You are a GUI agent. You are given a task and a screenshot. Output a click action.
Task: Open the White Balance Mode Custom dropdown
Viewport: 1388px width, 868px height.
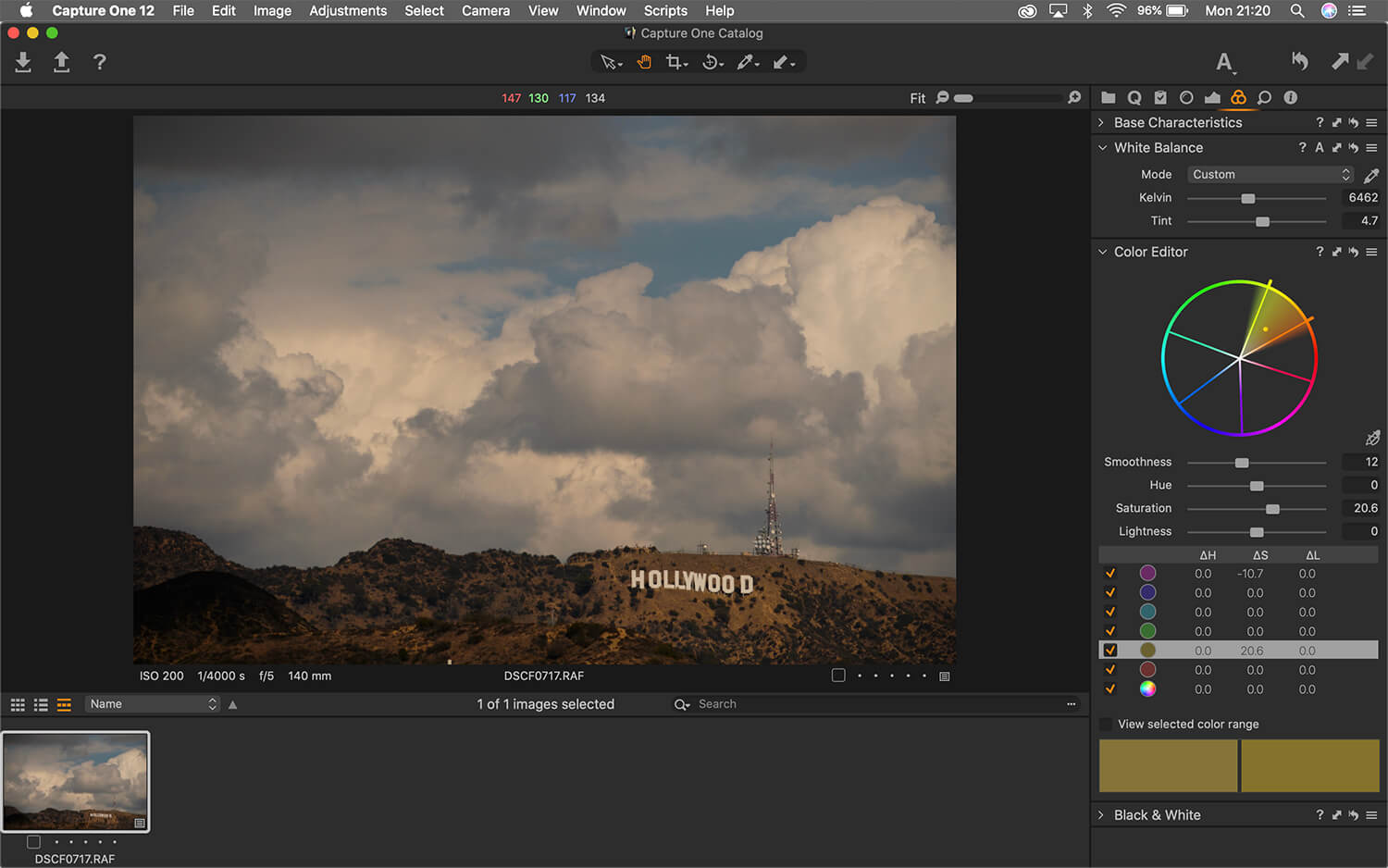pos(1270,174)
